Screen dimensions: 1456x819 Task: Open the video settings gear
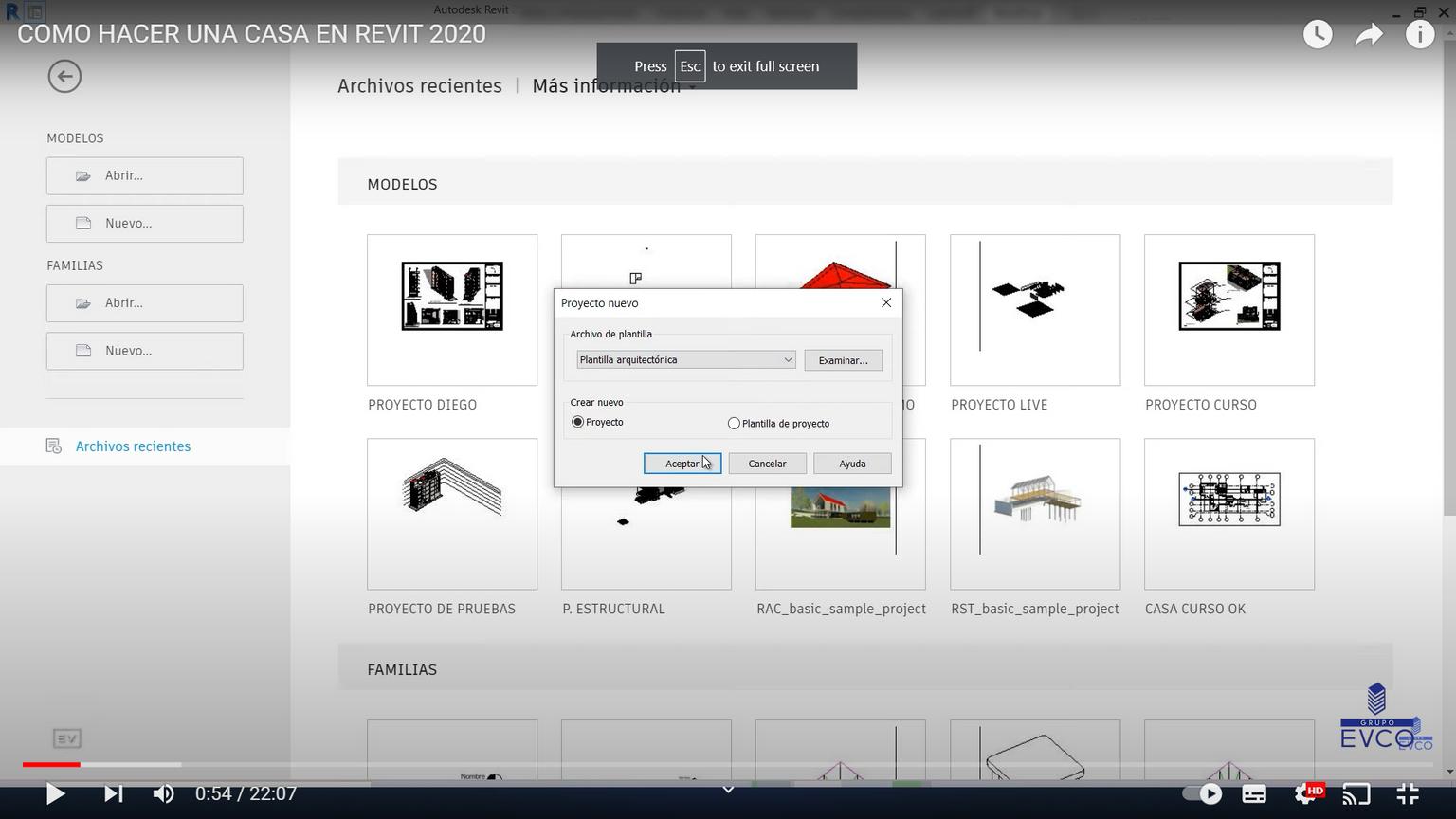click(1307, 793)
